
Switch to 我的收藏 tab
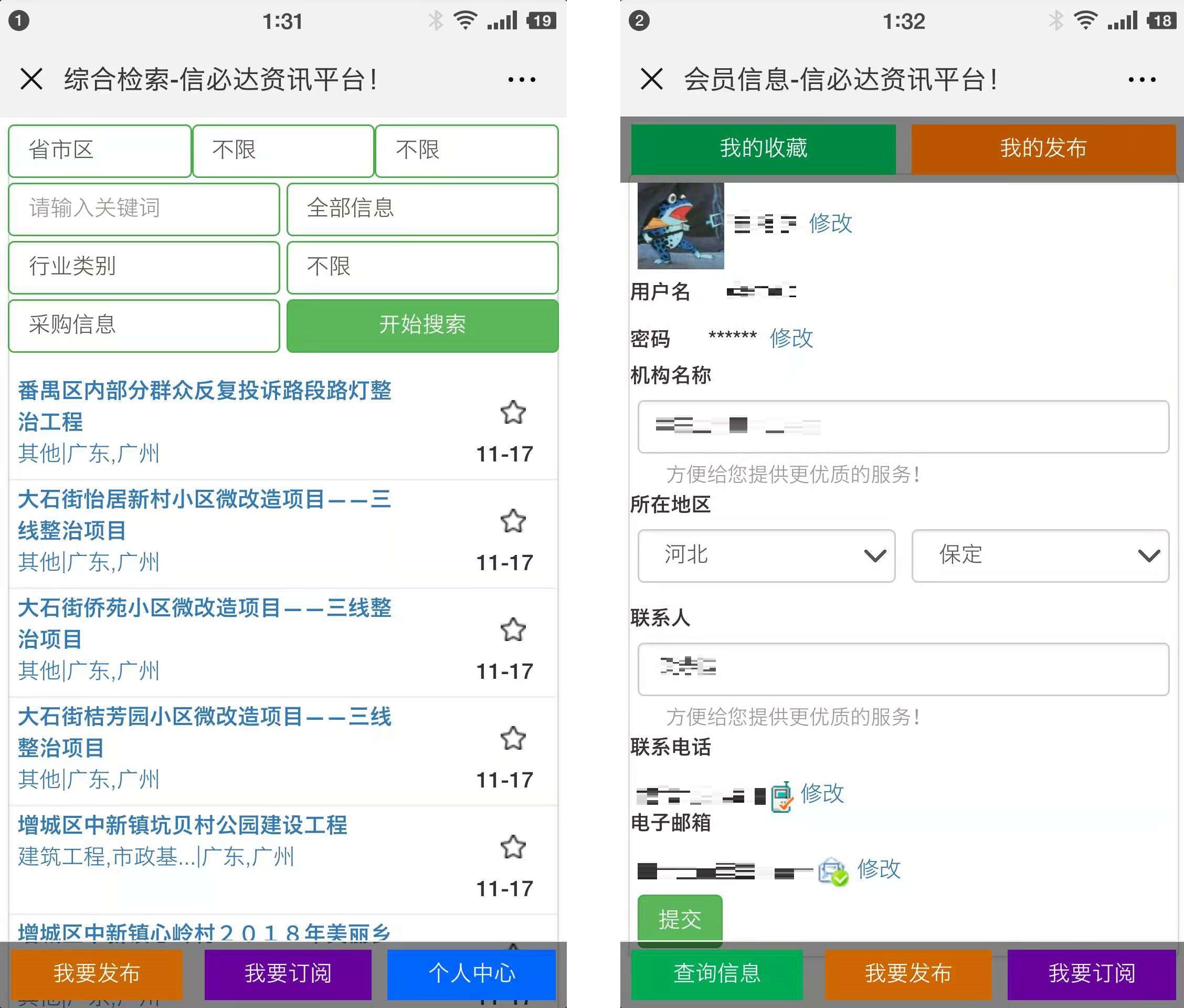pos(763,149)
